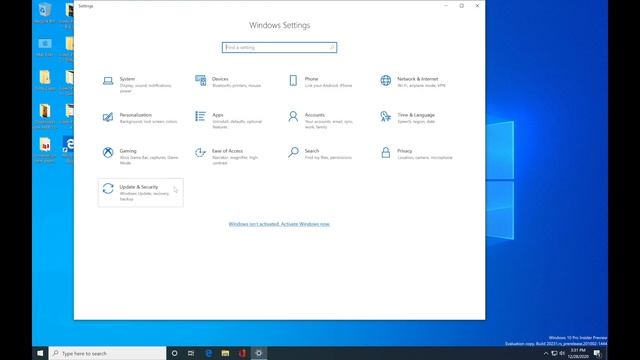Viewport: 640px width, 360px height.
Task: Click the Settings gear on the taskbar
Action: point(259,353)
